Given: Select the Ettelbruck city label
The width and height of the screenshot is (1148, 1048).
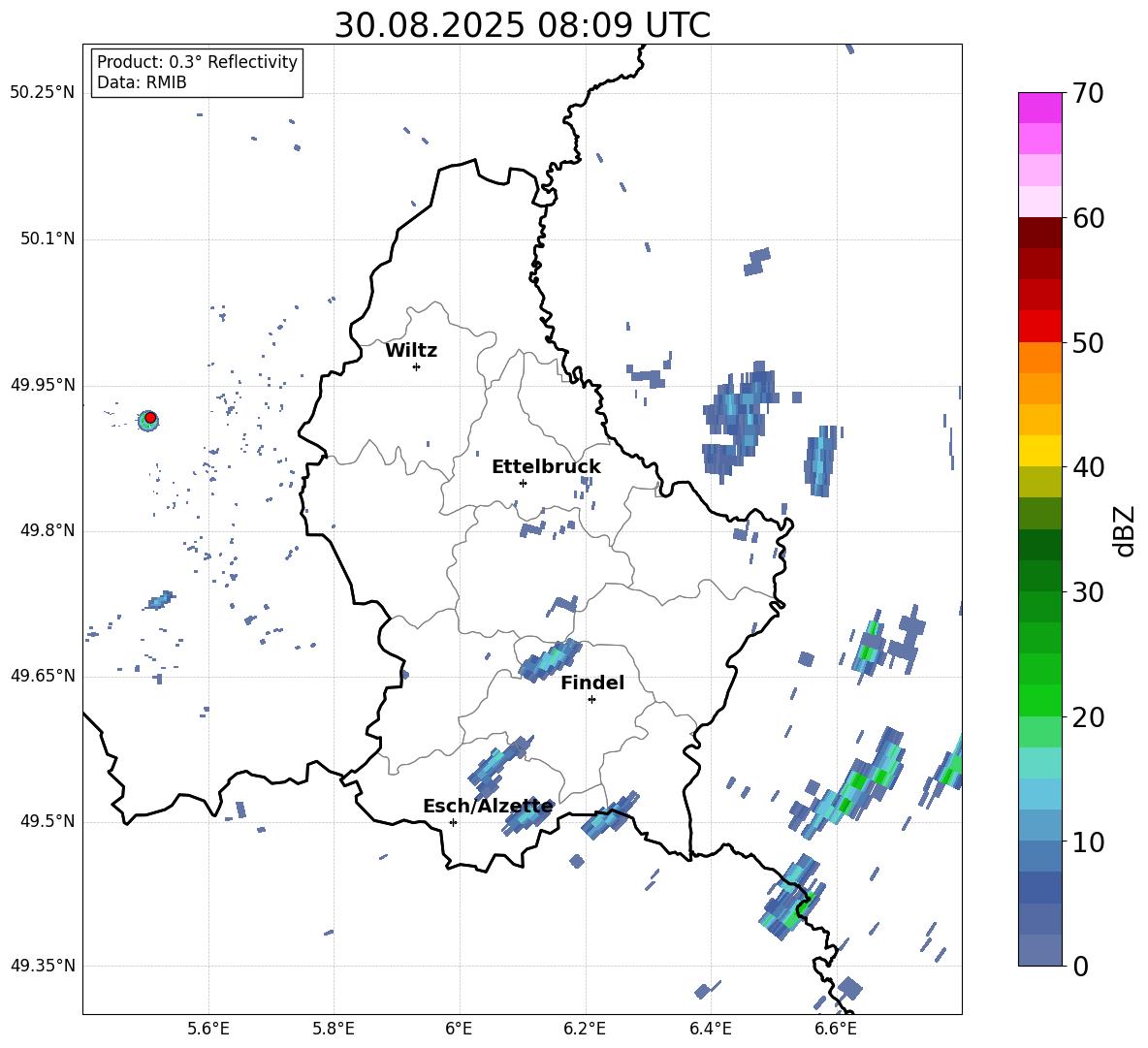Looking at the screenshot, I should pos(546,467).
